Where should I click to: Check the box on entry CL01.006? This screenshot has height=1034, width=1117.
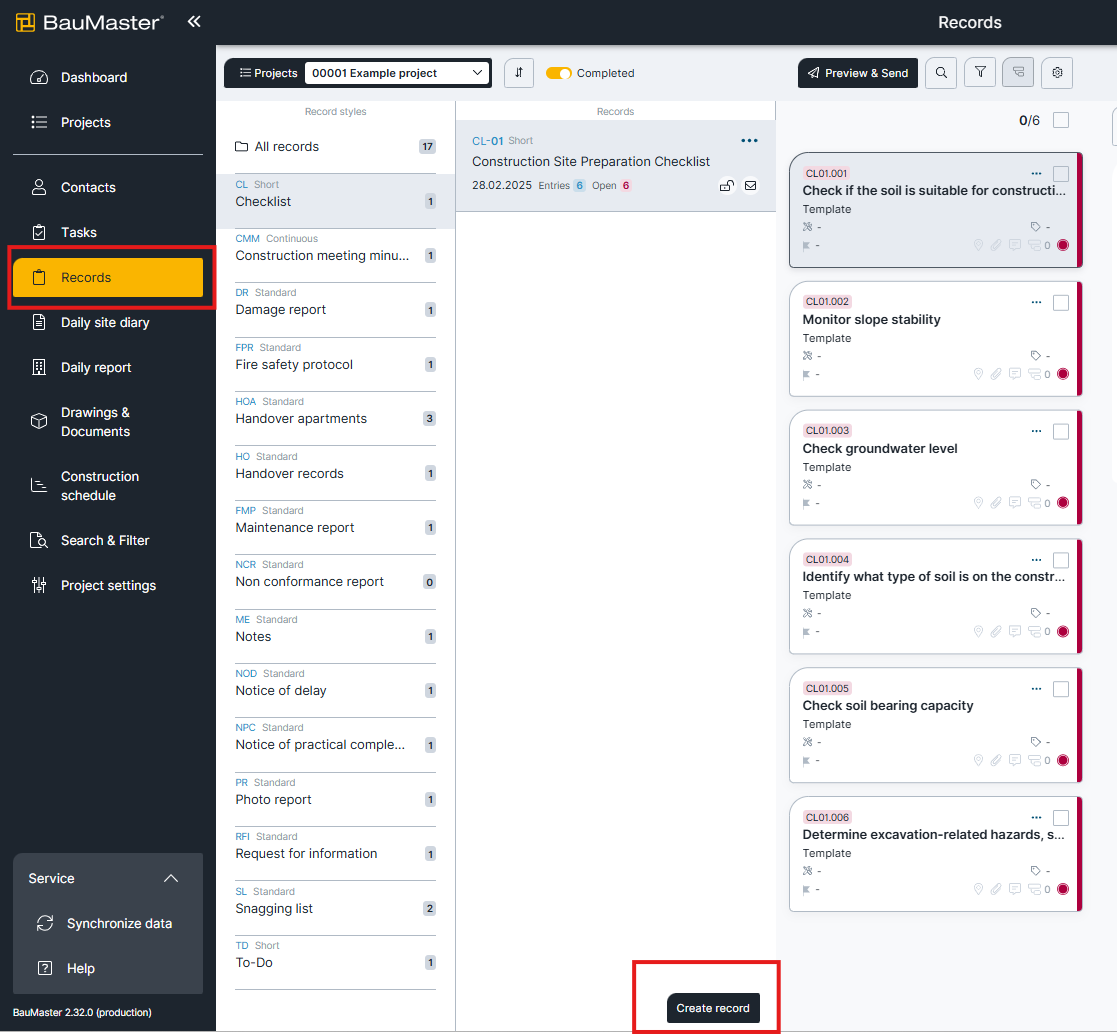tap(1061, 818)
